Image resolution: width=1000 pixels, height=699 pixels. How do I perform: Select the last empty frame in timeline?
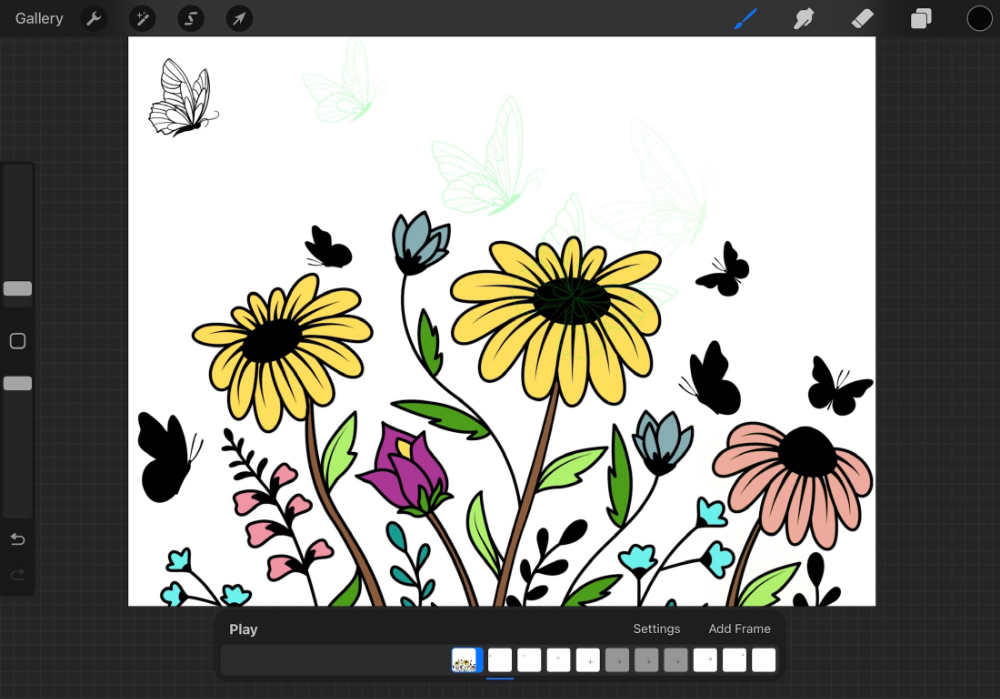coord(763,660)
